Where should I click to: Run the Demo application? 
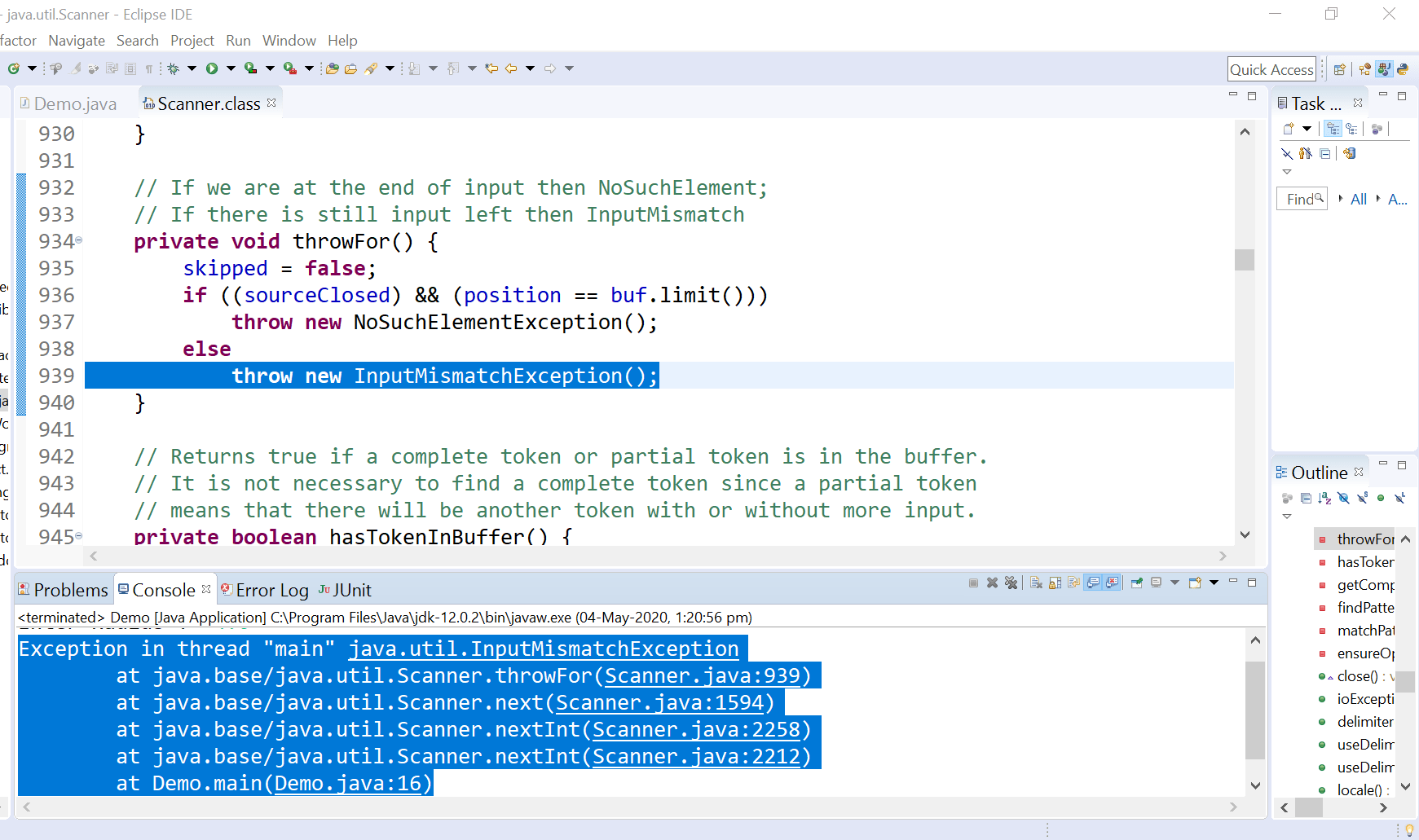(x=212, y=68)
